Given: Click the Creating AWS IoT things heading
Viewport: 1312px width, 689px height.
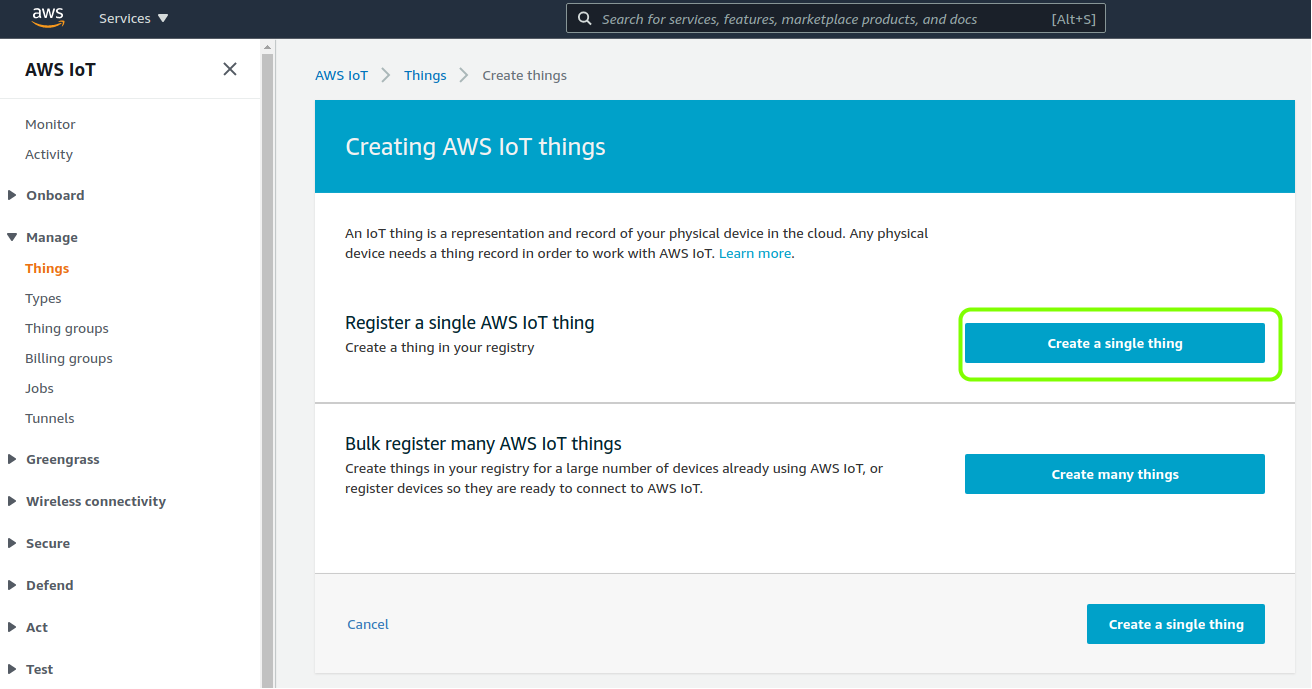Looking at the screenshot, I should click(x=475, y=147).
